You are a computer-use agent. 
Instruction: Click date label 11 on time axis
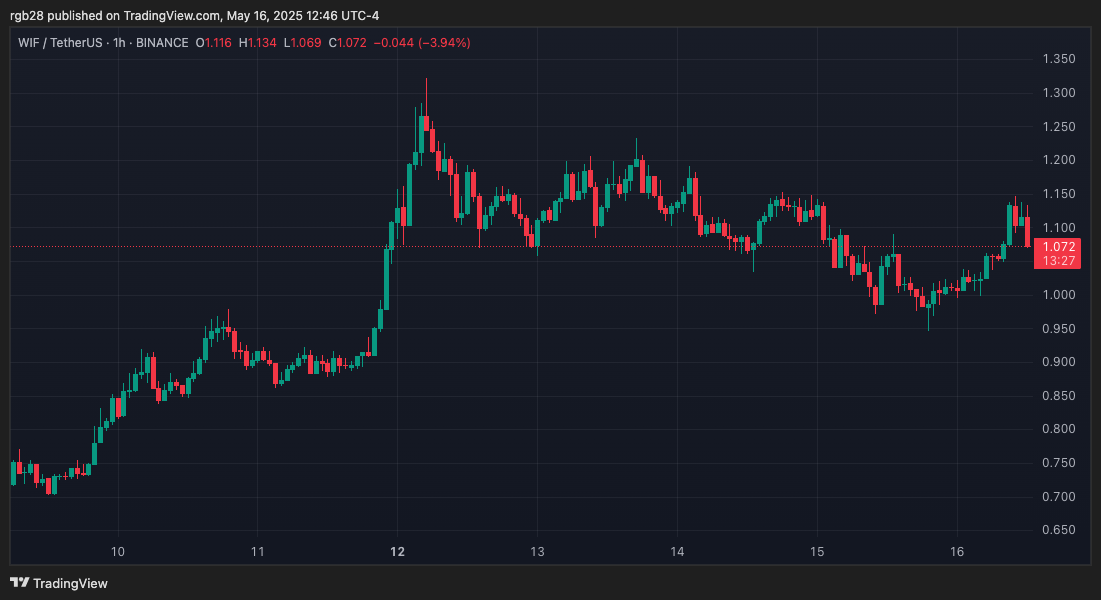(258, 552)
